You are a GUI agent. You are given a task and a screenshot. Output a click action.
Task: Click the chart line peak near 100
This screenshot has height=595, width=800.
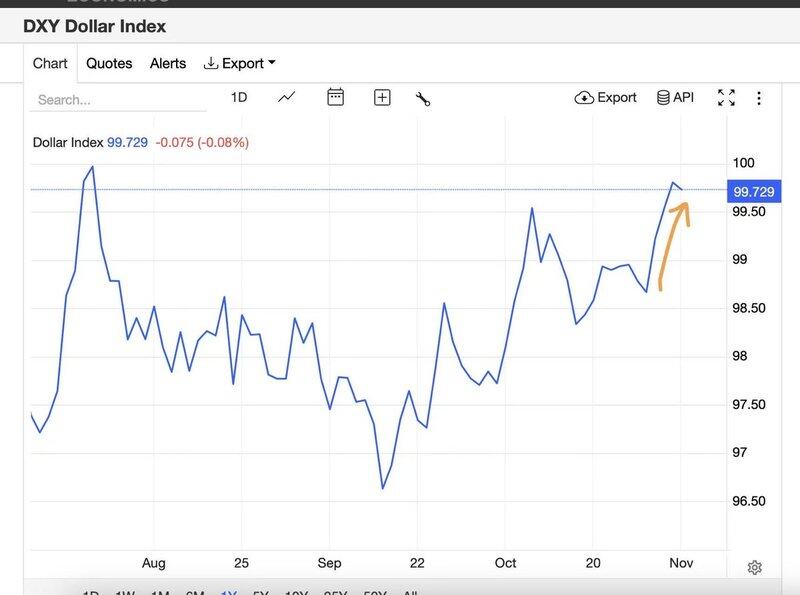93,167
